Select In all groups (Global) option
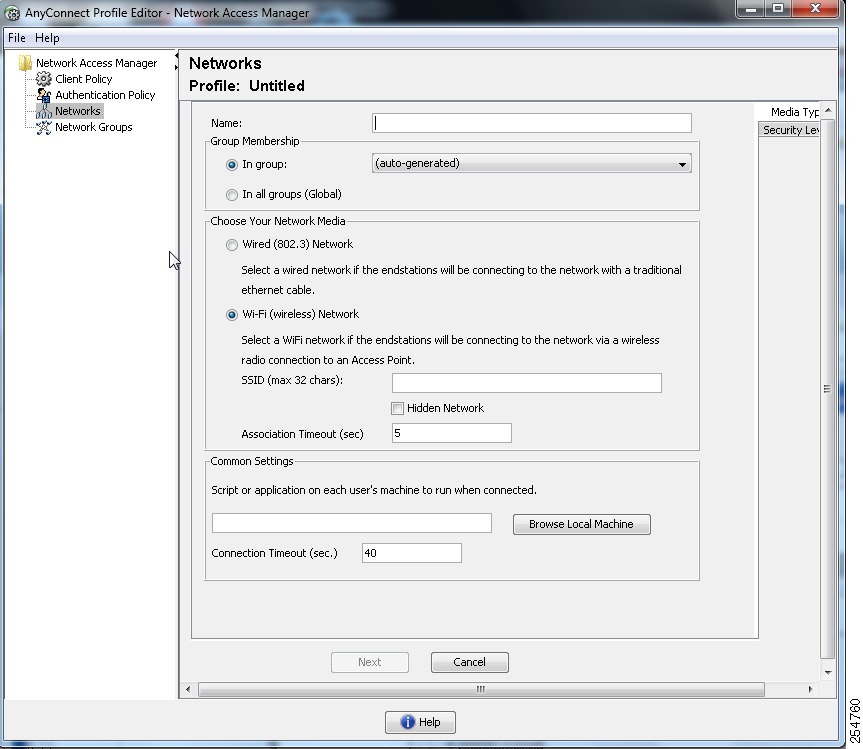This screenshot has height=749, width=863. coord(232,194)
